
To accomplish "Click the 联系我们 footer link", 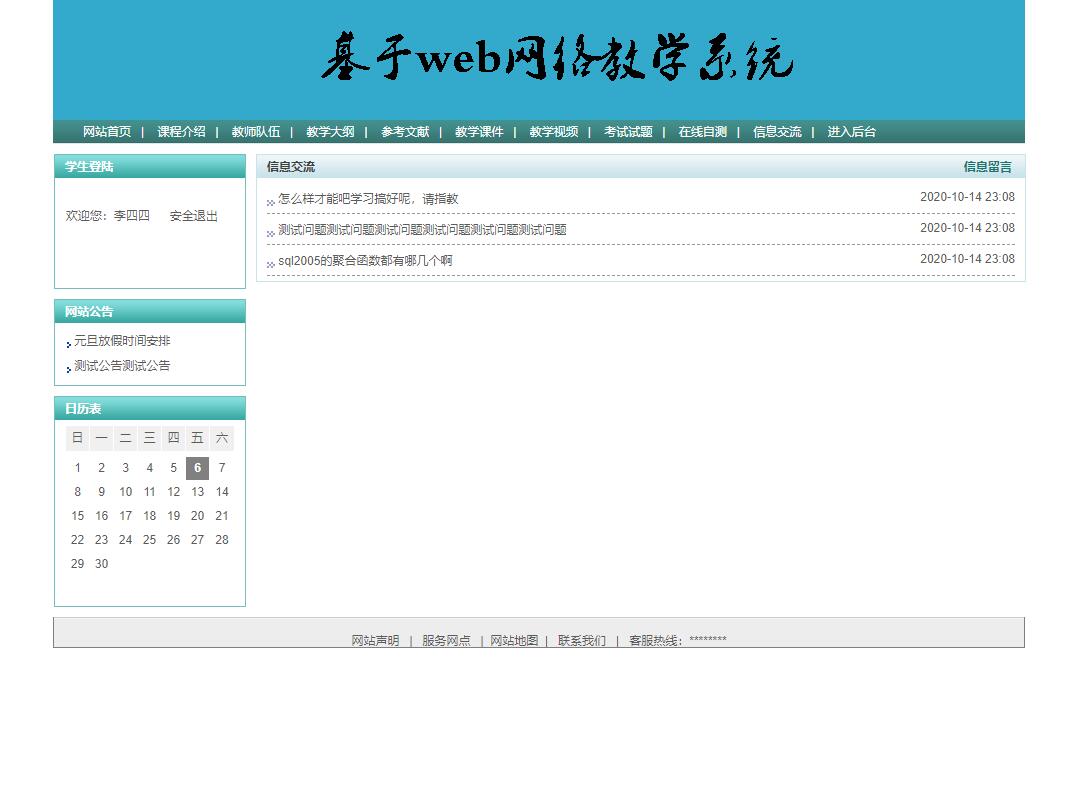I will click(581, 640).
